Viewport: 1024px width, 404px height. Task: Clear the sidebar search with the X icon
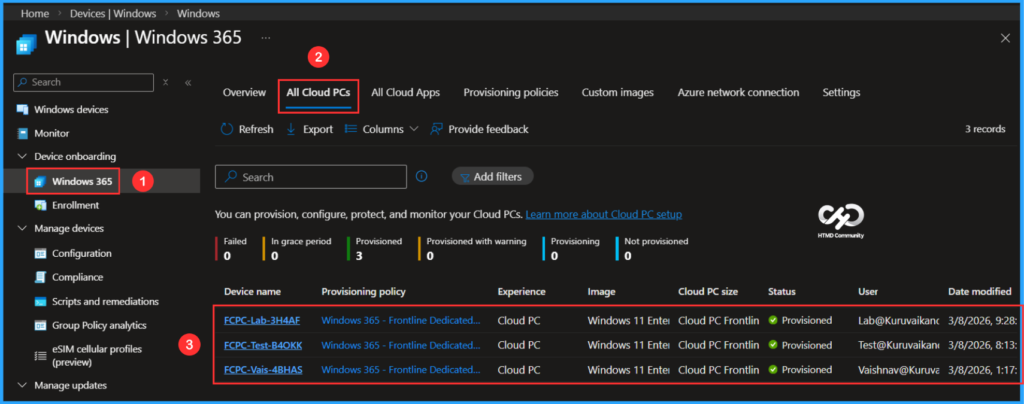point(166,82)
